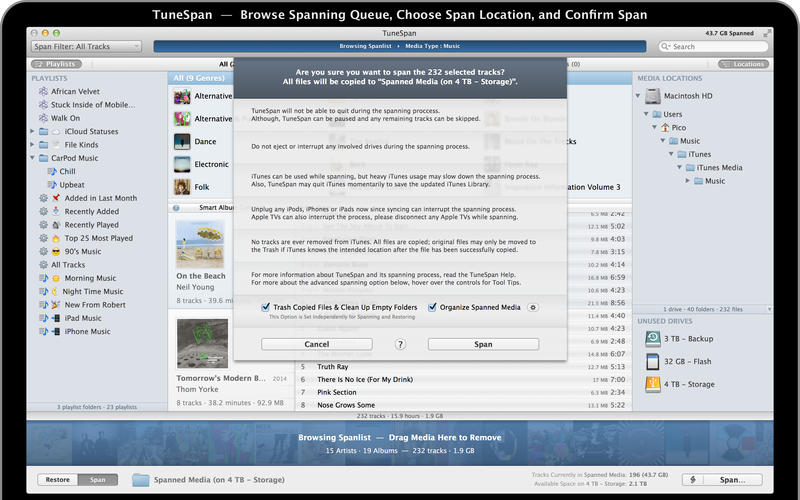The width and height of the screenshot is (800, 500).
Task: Select the Night Time Music playlist
Action: [93, 291]
